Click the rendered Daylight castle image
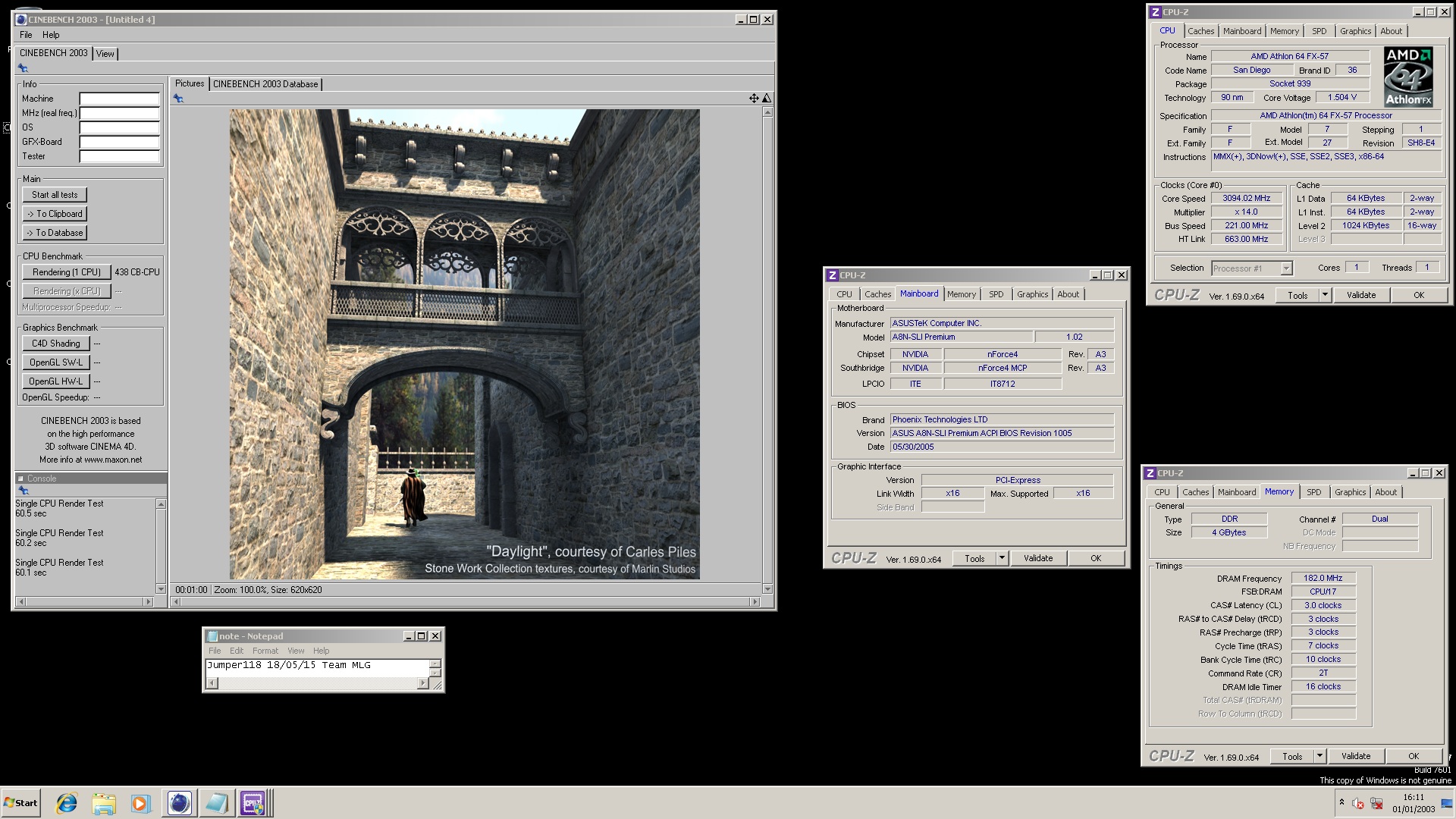Screen dimensions: 1456x819 (x=465, y=344)
